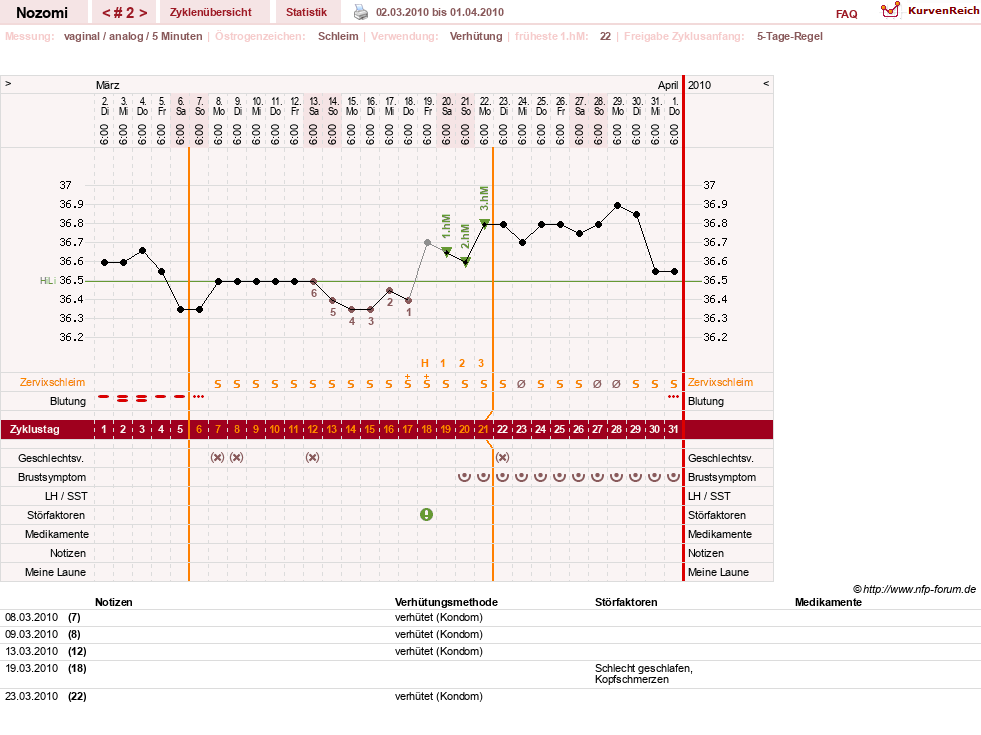981x735 pixels.
Task: Click the note row dated 08.03.2010
Action: 490,617
